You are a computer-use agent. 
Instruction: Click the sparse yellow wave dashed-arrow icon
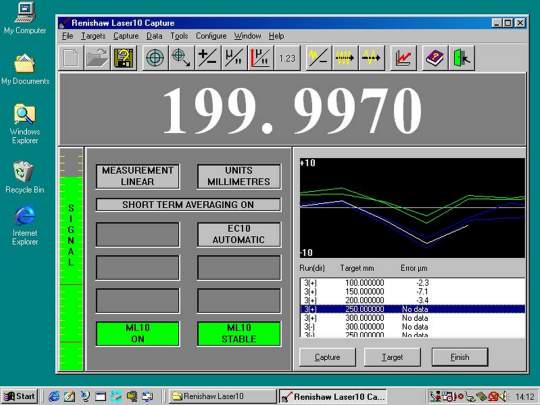pos(372,58)
